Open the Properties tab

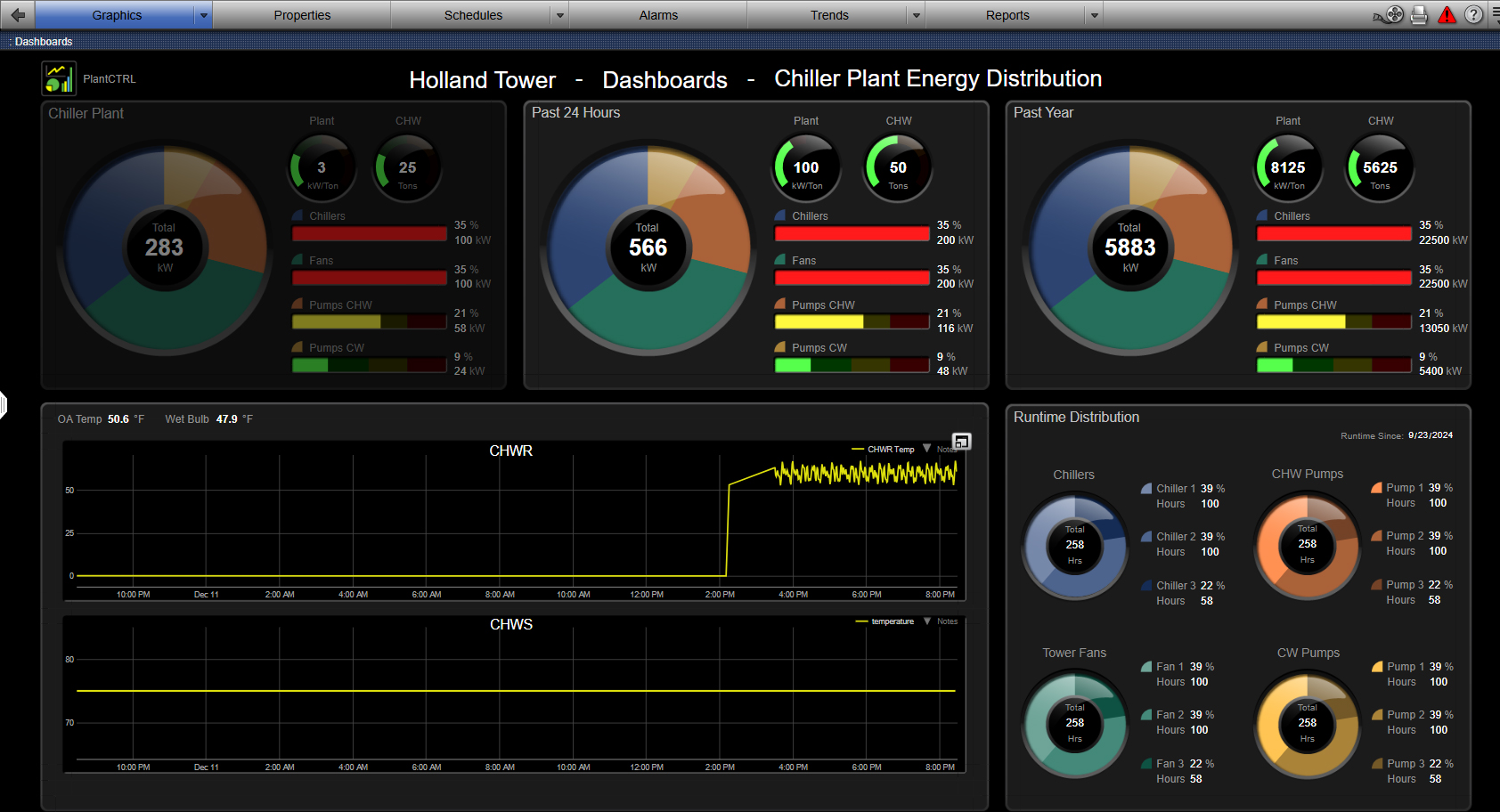pos(302,15)
